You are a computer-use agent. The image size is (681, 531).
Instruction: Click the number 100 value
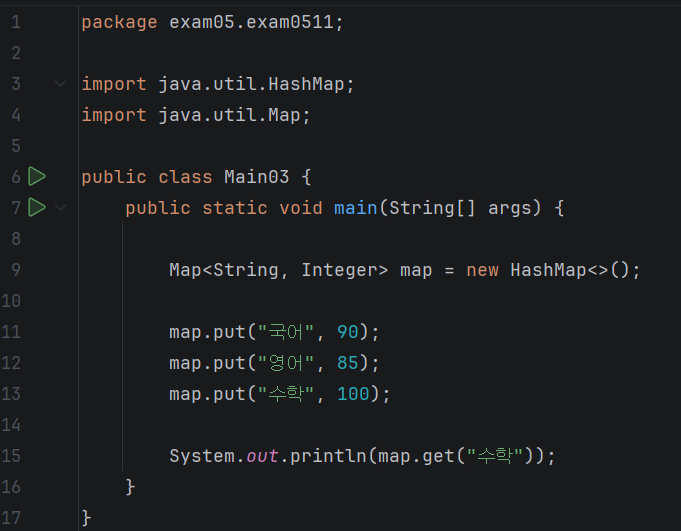[x=353, y=394]
